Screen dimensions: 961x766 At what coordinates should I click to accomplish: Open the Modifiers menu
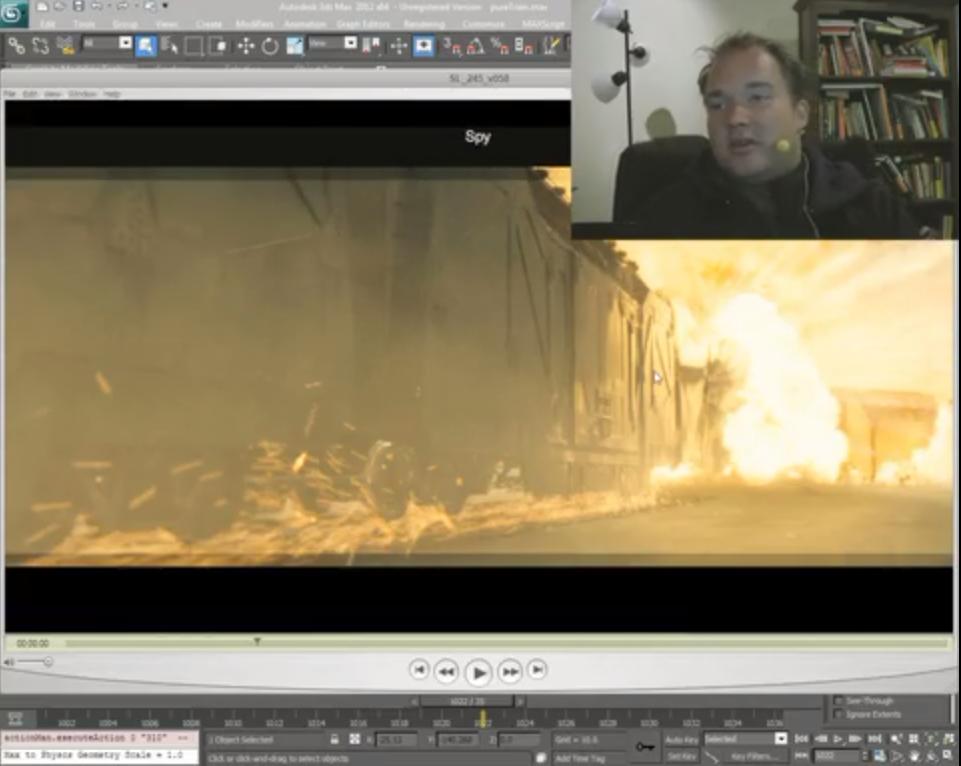pos(254,24)
